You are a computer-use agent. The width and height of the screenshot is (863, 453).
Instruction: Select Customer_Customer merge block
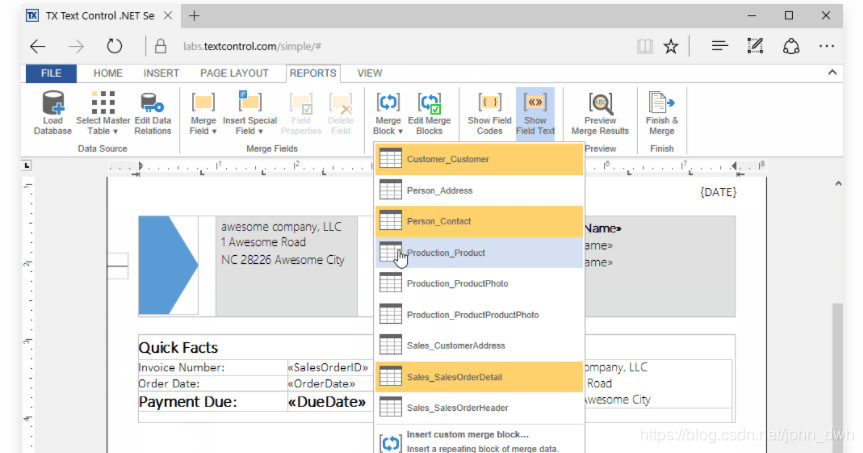point(479,159)
